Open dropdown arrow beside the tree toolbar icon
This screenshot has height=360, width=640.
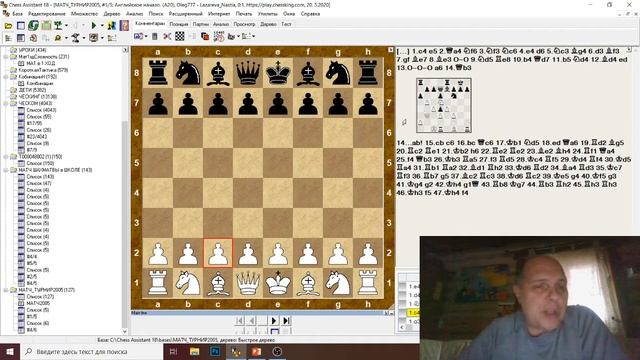67,26
